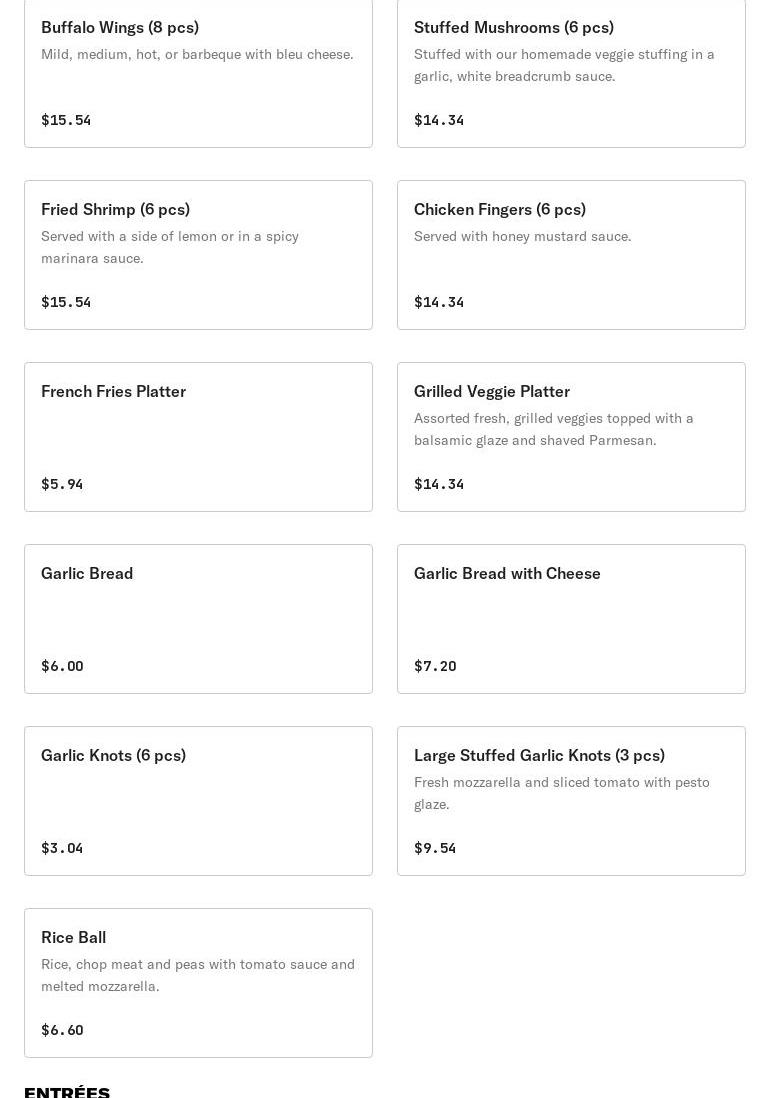Click the honey mustard sauce description
The image size is (770, 1098).
point(522,236)
